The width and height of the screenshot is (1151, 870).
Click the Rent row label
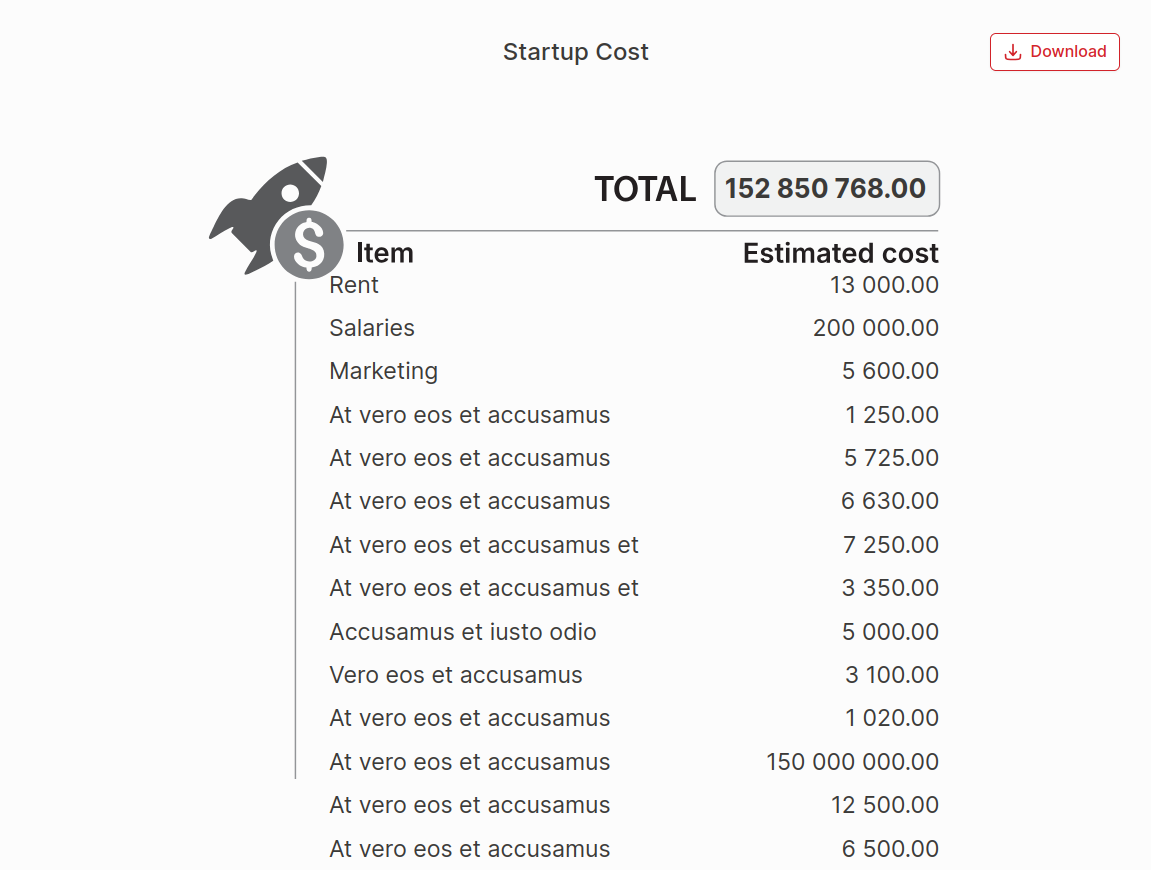[353, 285]
